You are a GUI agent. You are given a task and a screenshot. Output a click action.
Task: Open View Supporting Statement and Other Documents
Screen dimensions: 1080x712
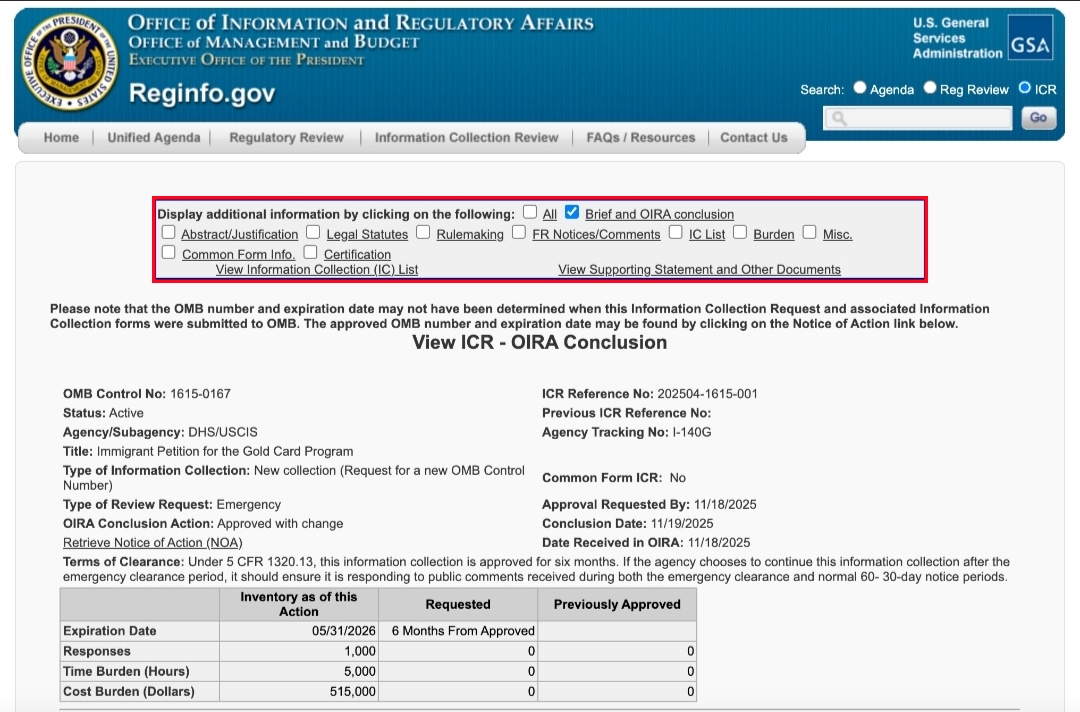pos(699,270)
